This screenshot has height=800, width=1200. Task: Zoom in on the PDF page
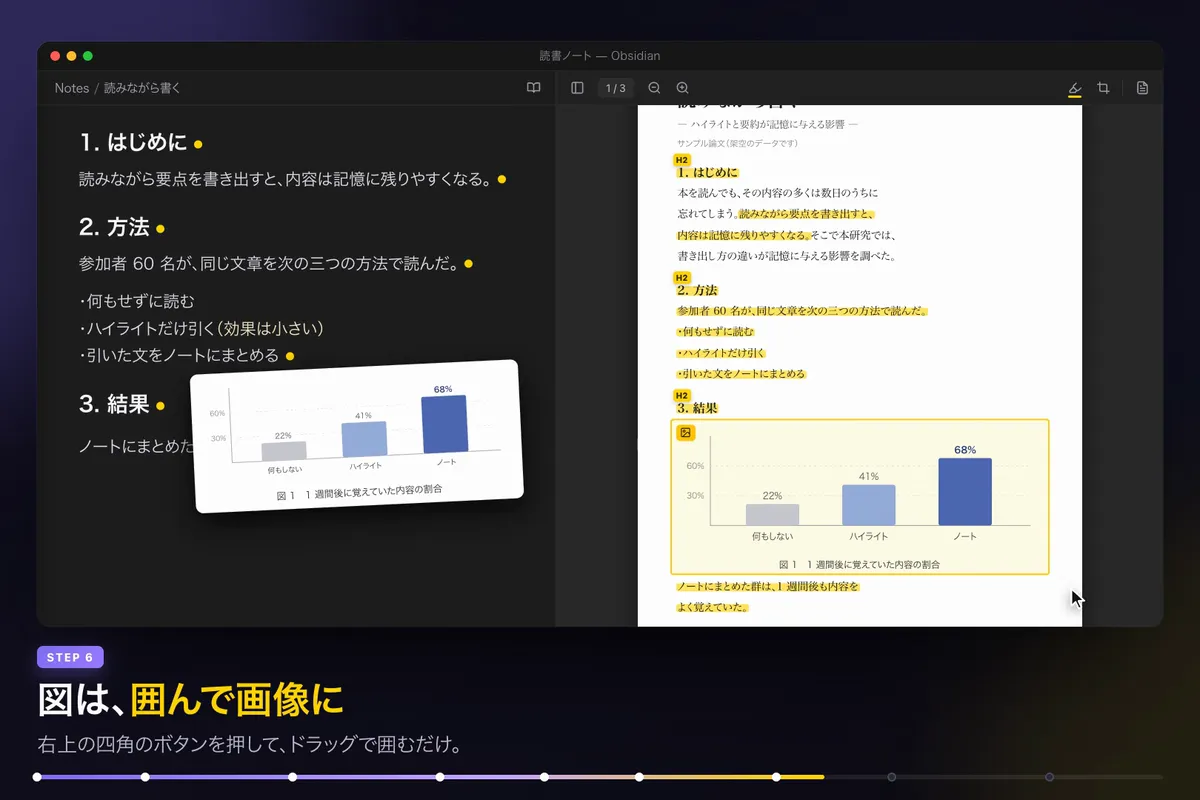pyautogui.click(x=682, y=88)
